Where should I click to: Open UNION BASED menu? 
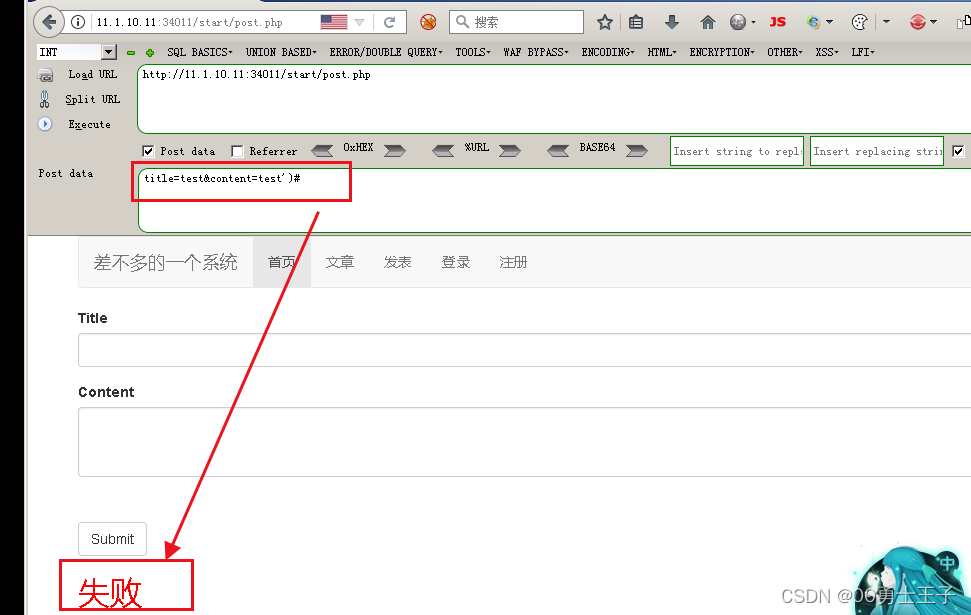281,52
